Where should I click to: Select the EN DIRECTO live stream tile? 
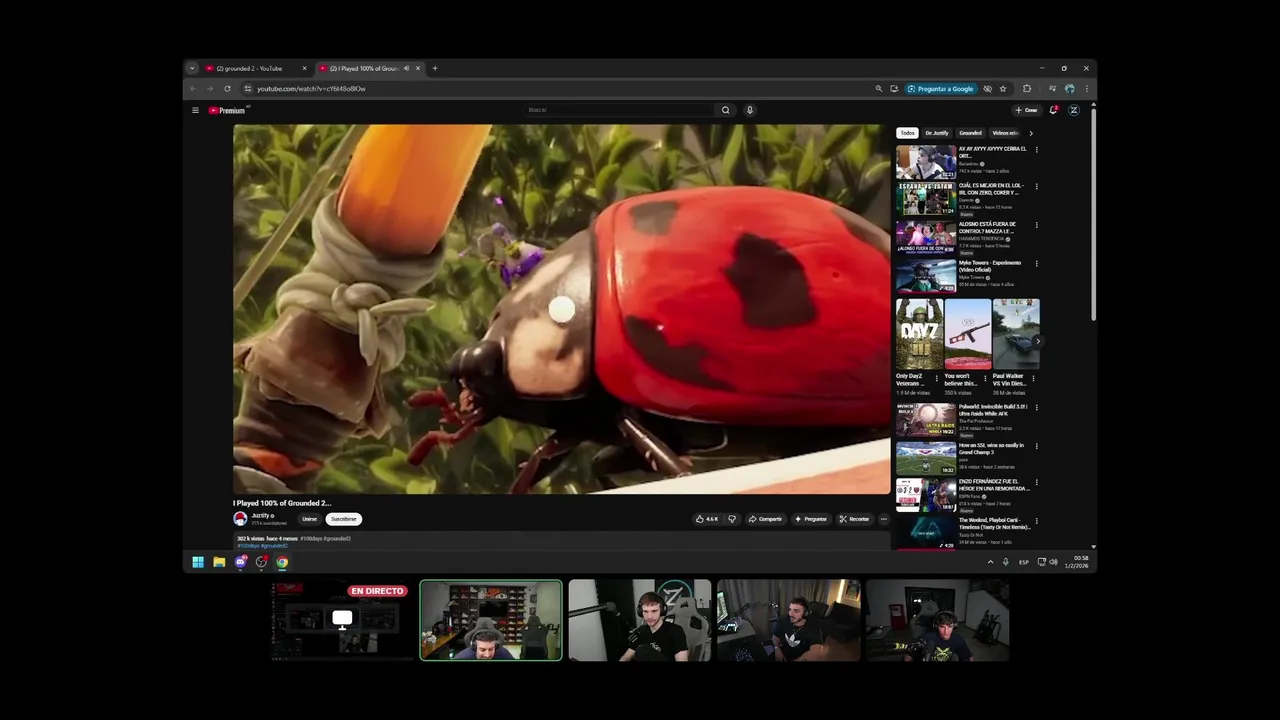(x=343, y=620)
